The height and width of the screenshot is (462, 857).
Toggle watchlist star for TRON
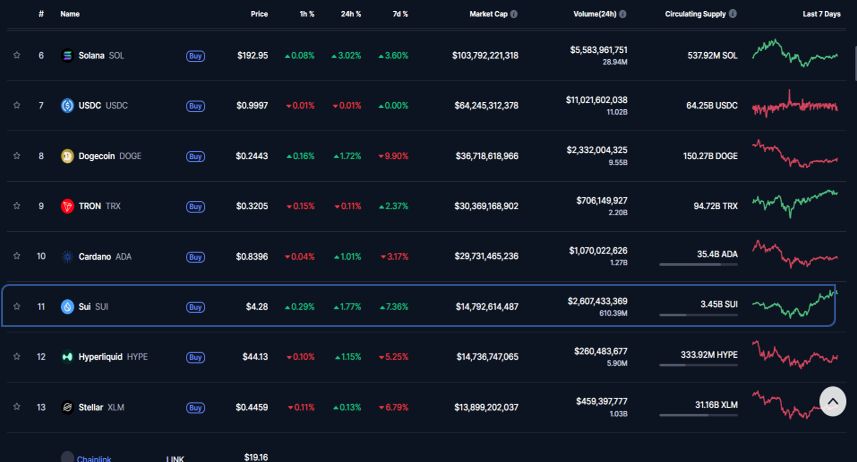pos(16,206)
